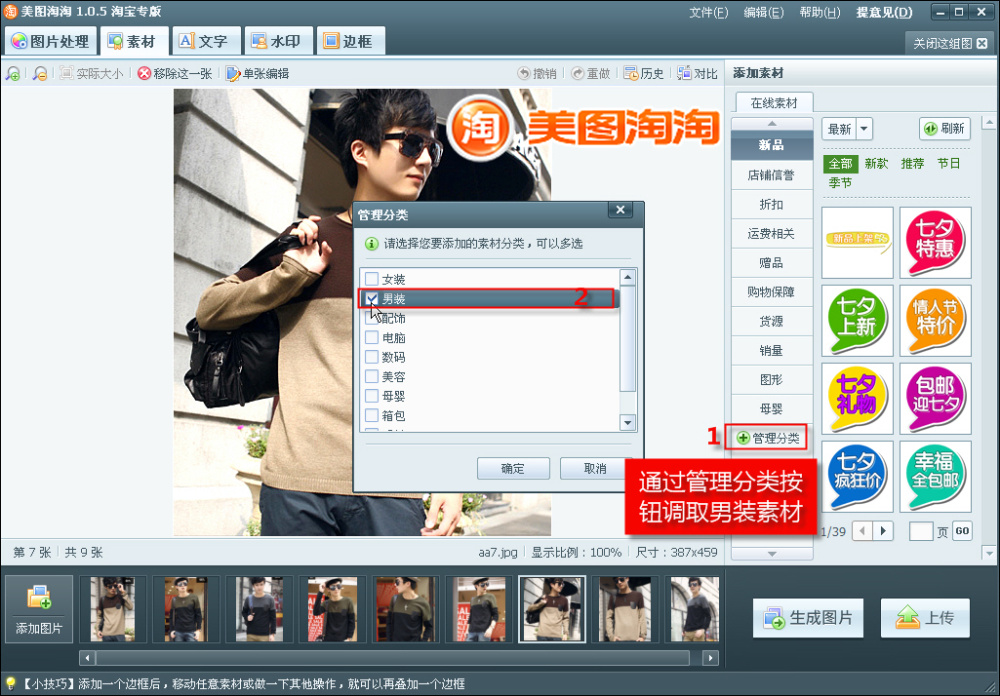Viewport: 1000px width, 696px height.
Task: Close the 管理分类 dialog
Action: click(x=620, y=210)
